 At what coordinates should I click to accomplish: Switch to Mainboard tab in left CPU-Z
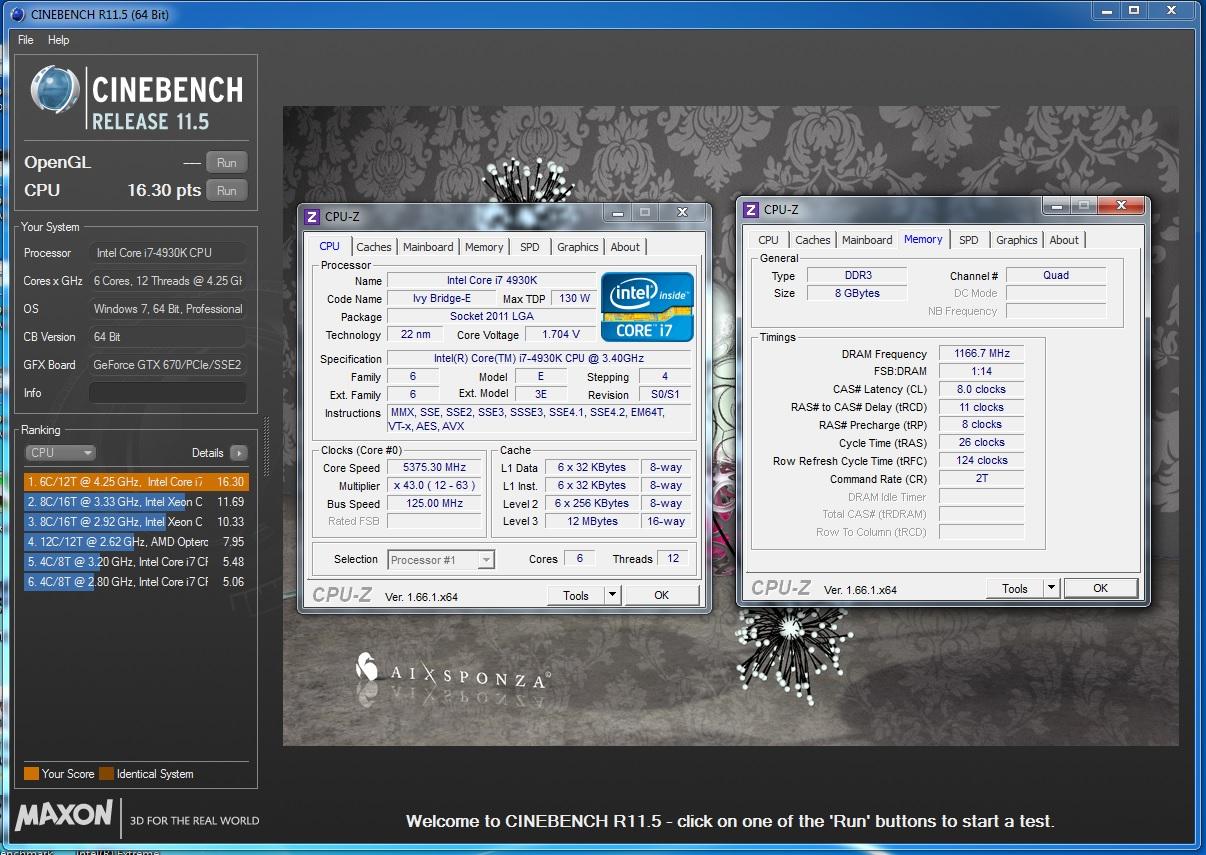coord(428,247)
